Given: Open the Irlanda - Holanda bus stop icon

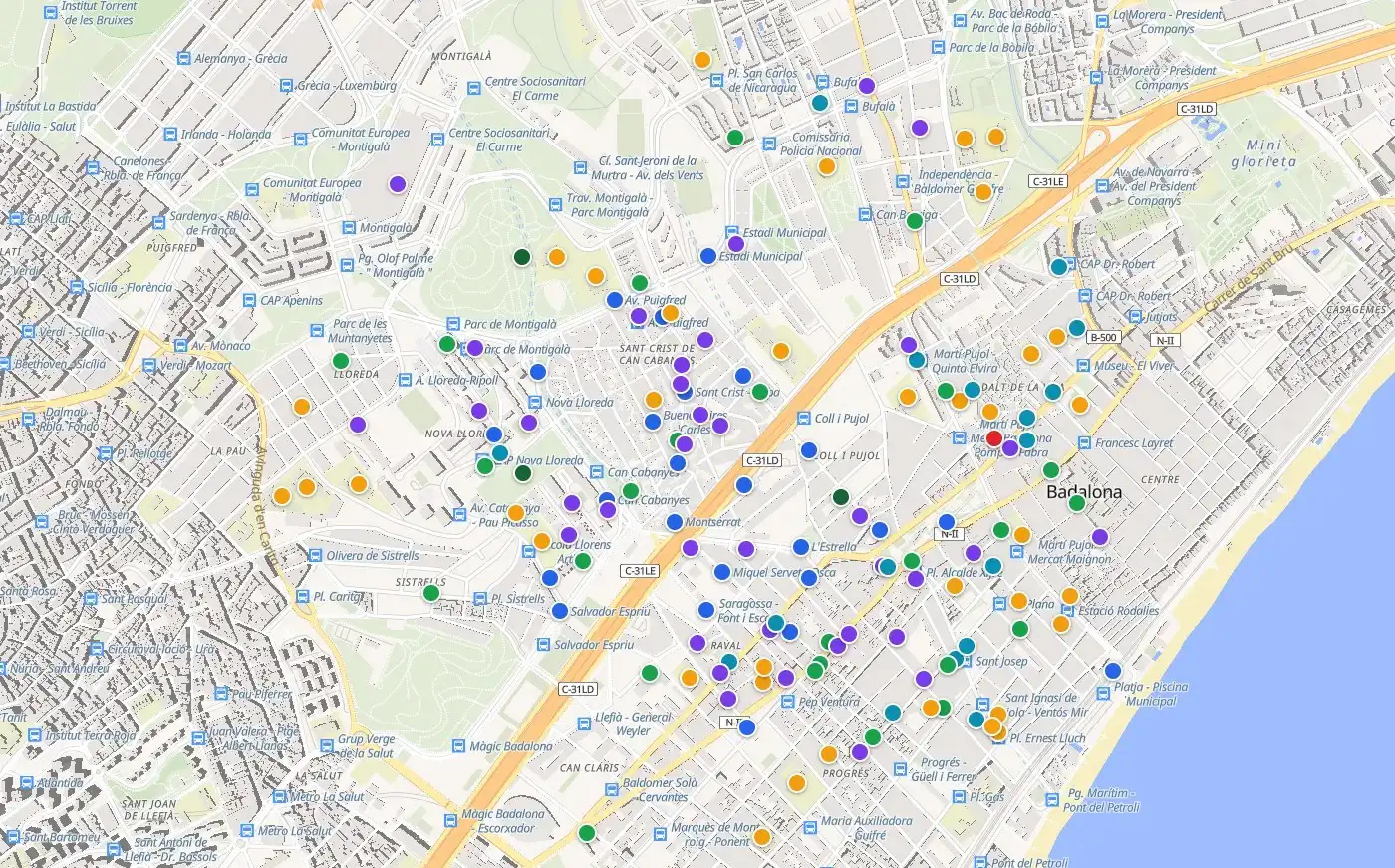Looking at the screenshot, I should click(x=169, y=134).
